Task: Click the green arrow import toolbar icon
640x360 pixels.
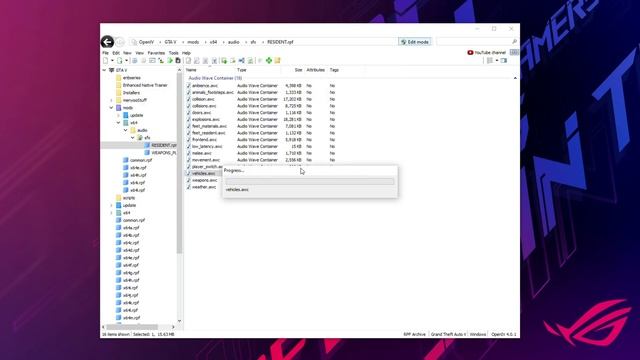Action: click(x=170, y=60)
